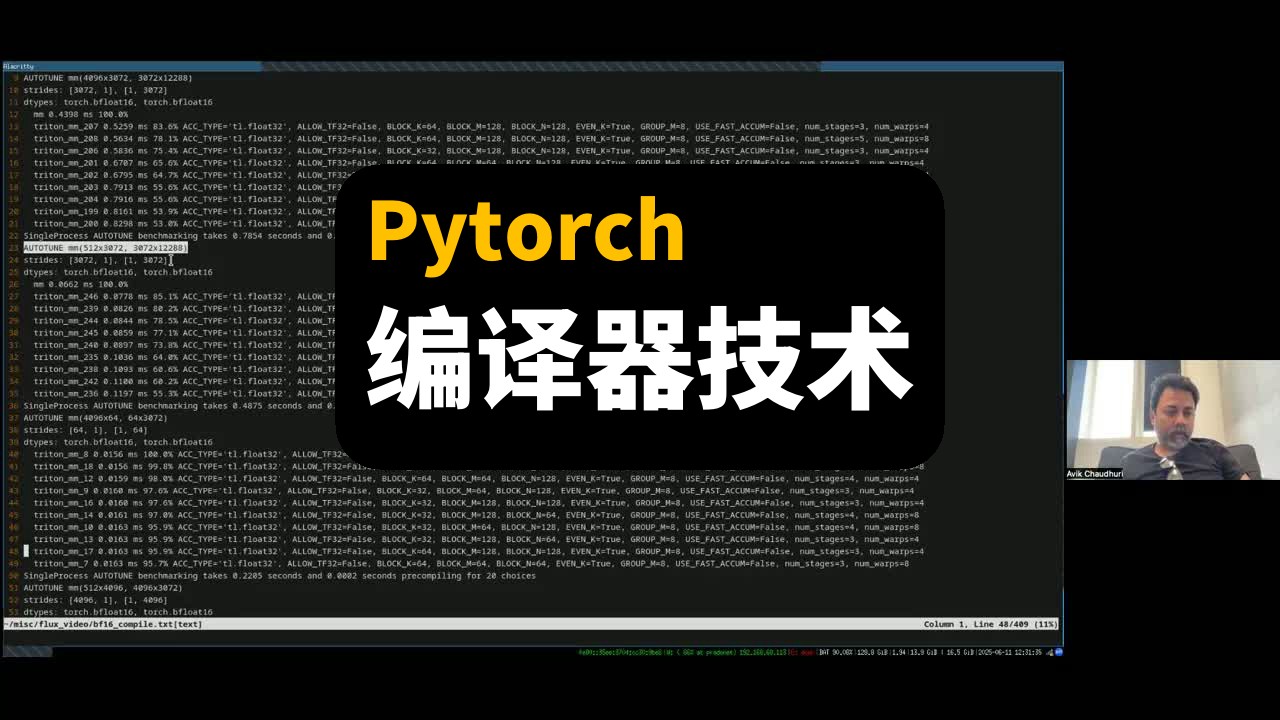Select the 'triton_mm_204' result row
The image size is (1280, 720).
point(186,199)
